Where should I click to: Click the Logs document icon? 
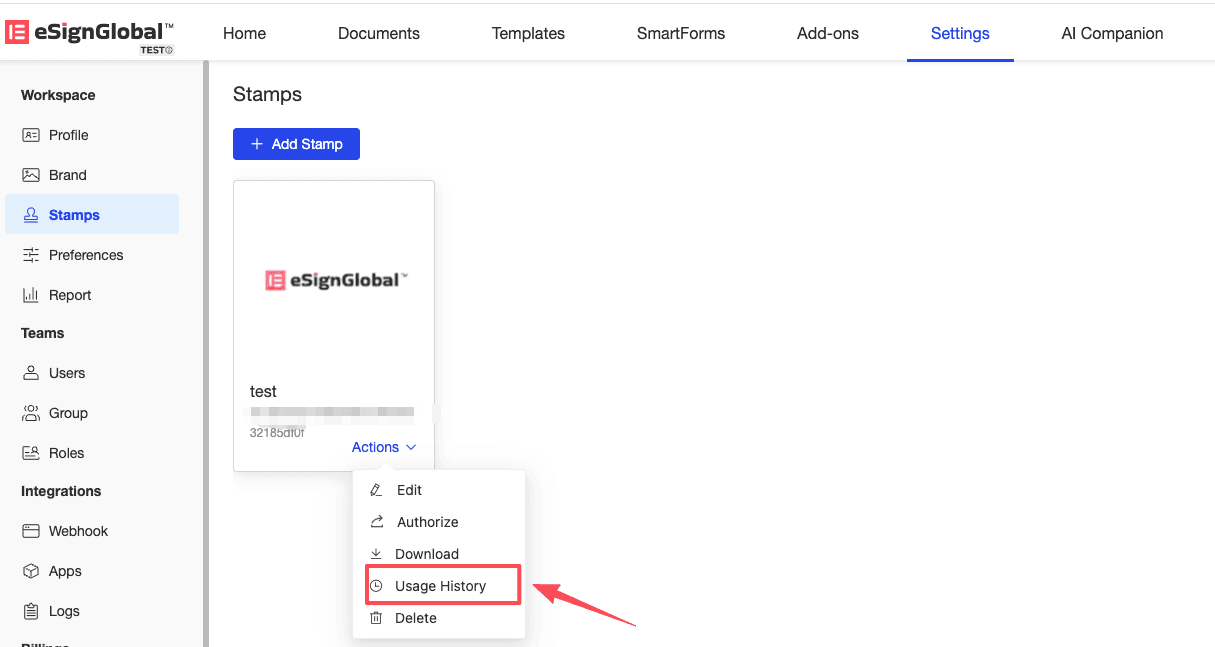(31, 611)
